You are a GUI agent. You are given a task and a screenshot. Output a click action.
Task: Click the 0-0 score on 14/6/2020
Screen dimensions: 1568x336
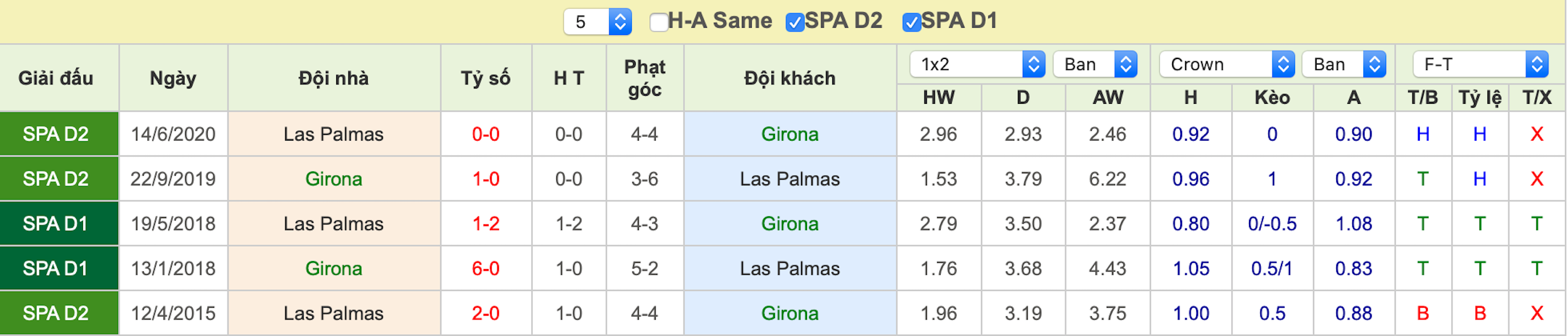(x=486, y=134)
